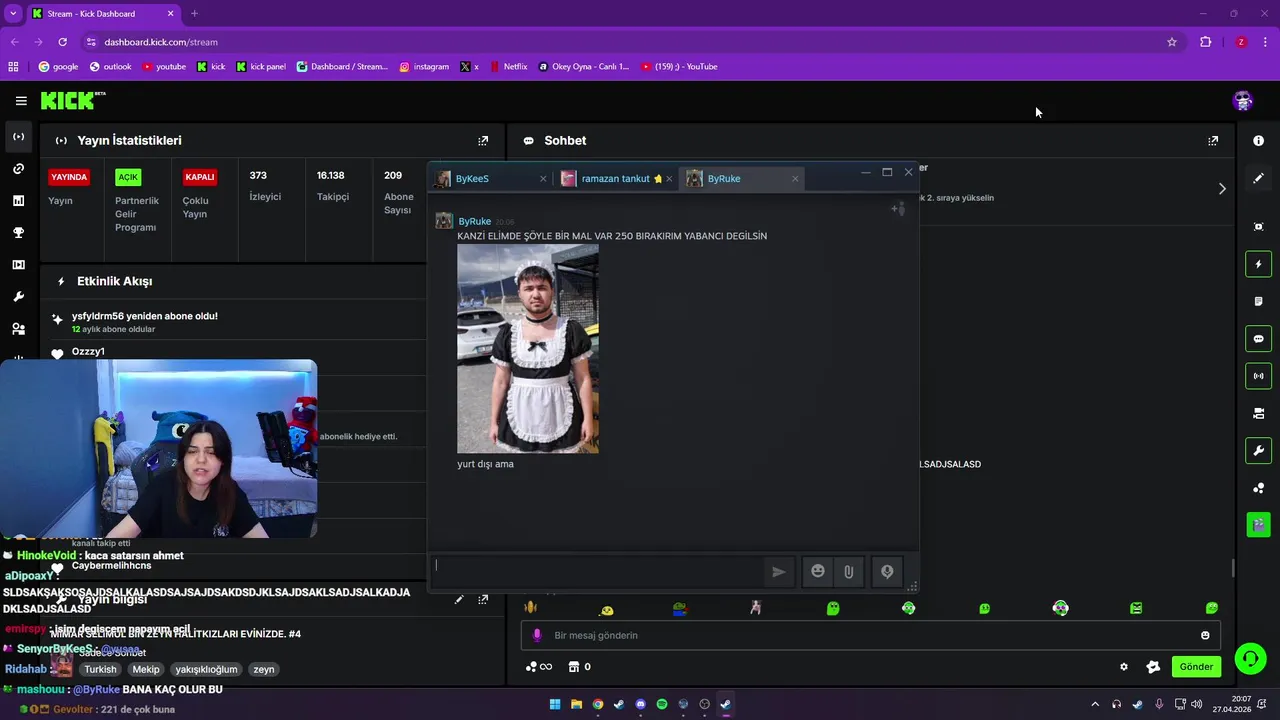
Task: Focus the Steam chat message input
Action: click(597, 571)
